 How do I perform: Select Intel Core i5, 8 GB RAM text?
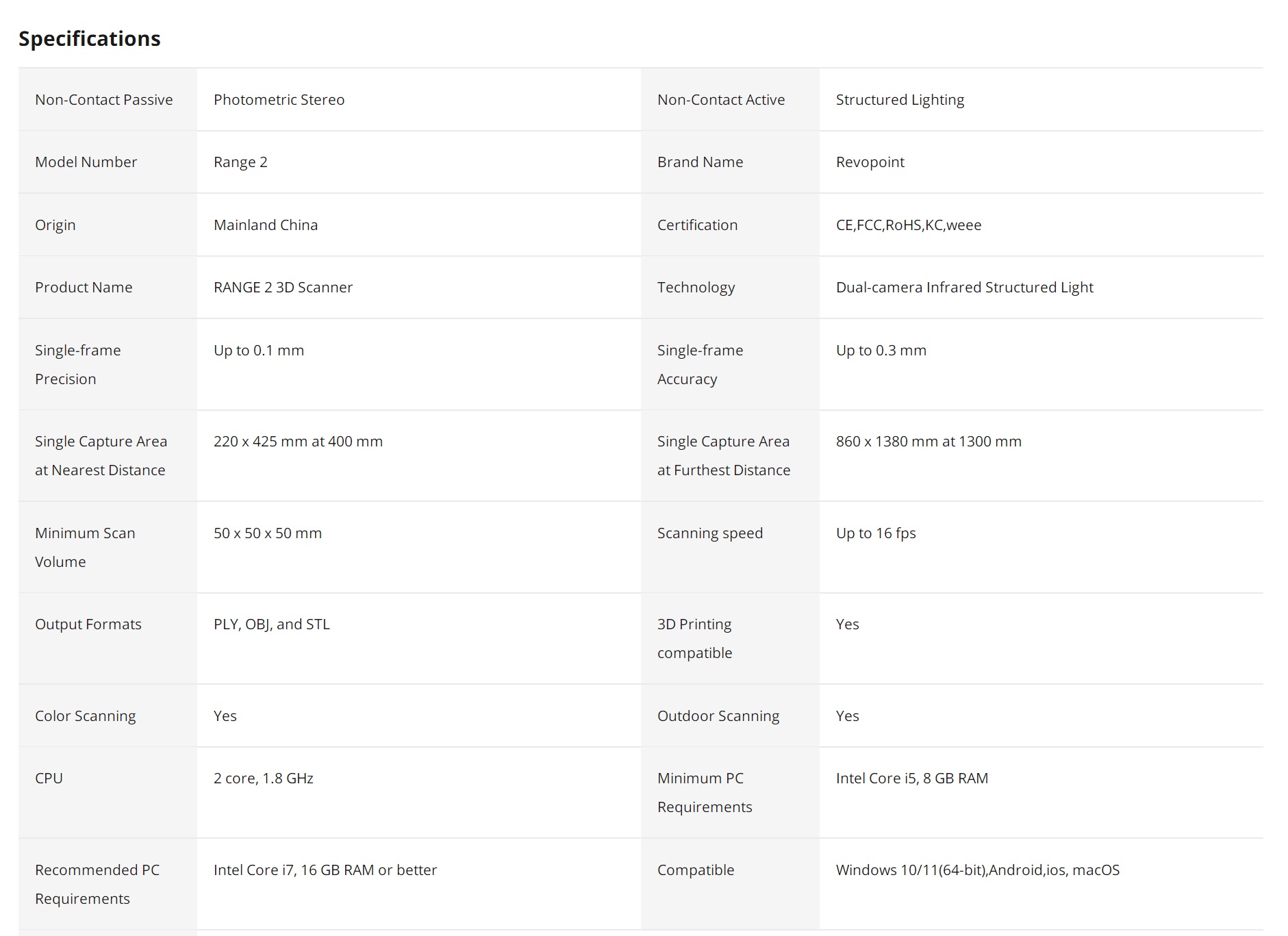[x=912, y=779]
